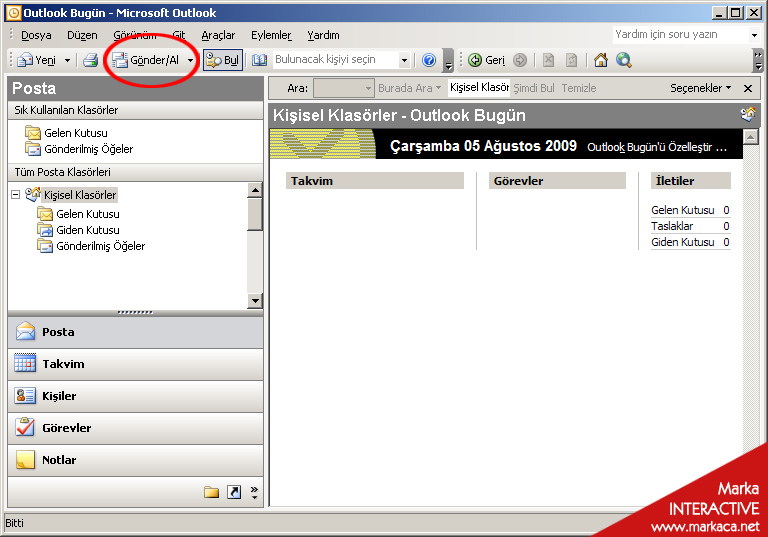Open the Araçlar menu
Screen dimensions: 768x537
pyautogui.click(x=218, y=35)
